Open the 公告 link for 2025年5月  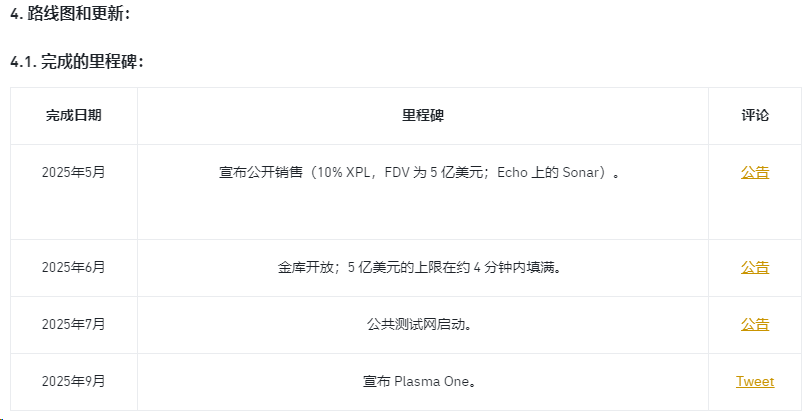(x=755, y=172)
